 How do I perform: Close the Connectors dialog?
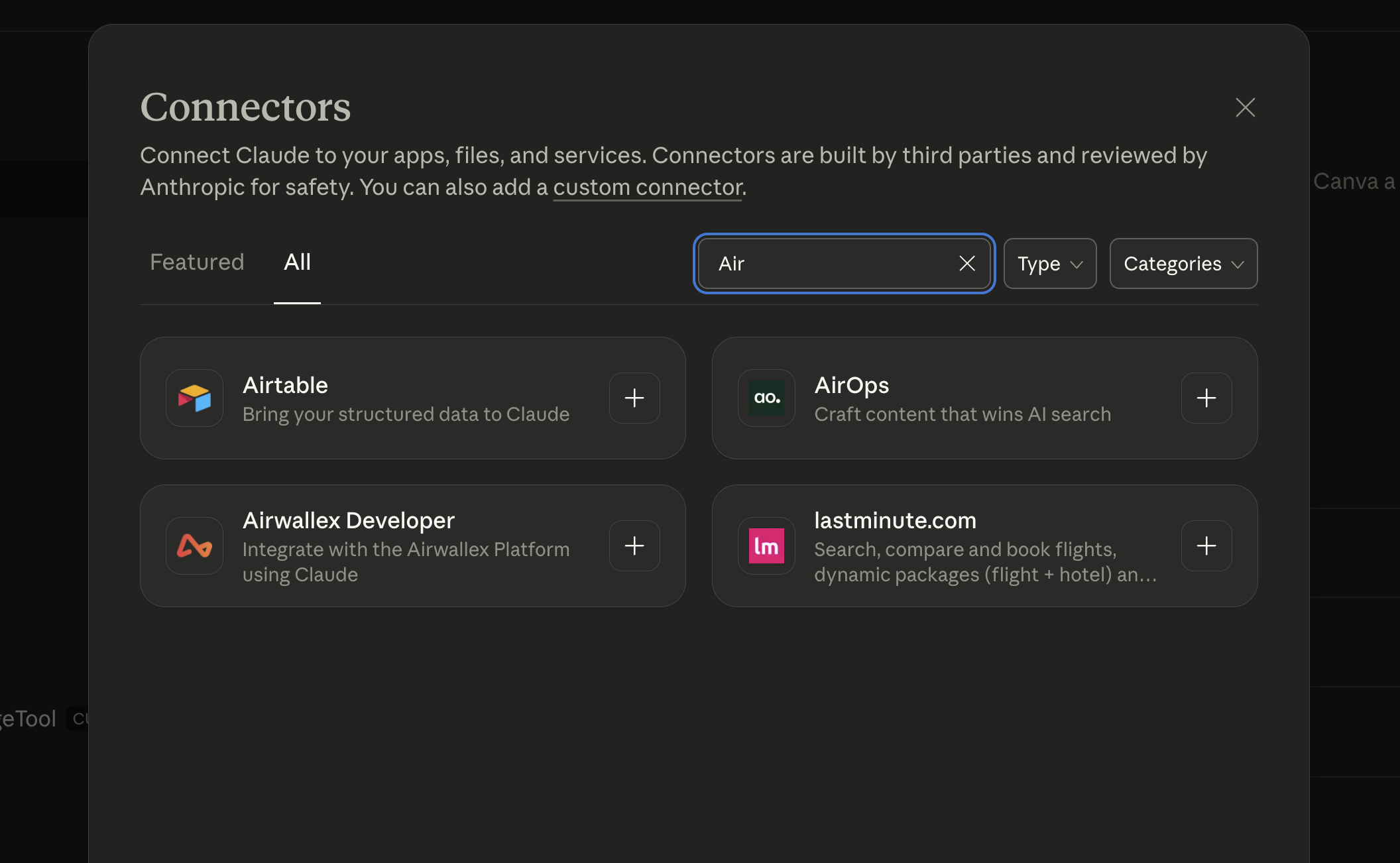1246,107
